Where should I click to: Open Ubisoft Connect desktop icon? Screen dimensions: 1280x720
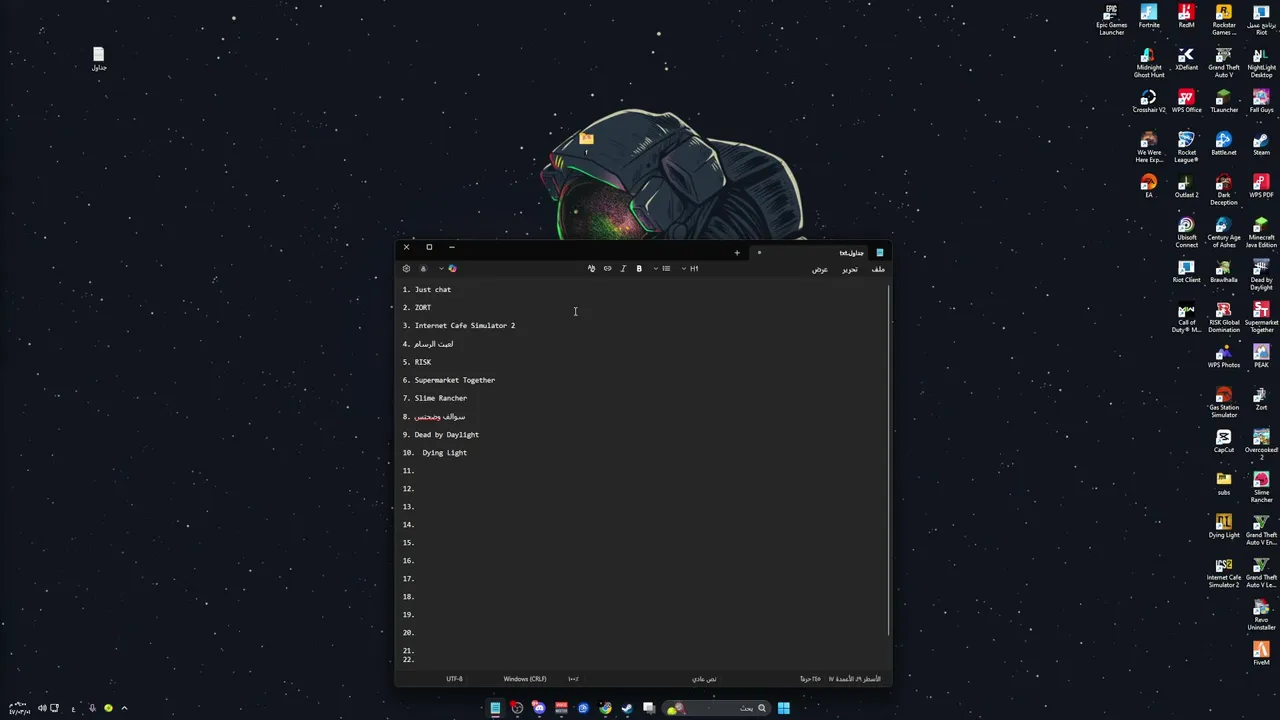pos(1186,233)
